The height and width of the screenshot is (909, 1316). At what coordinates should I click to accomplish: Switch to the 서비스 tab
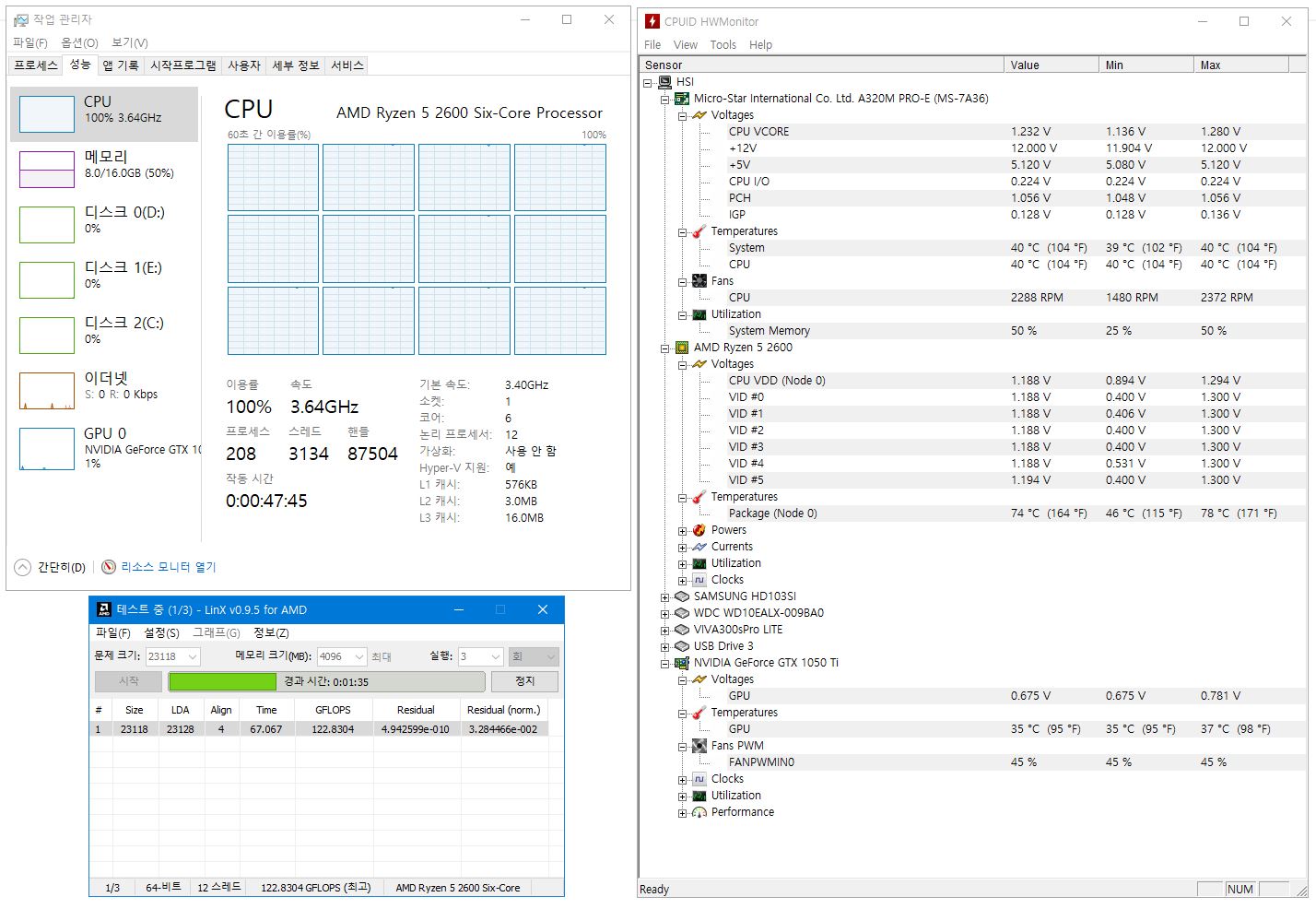pyautogui.click(x=347, y=65)
